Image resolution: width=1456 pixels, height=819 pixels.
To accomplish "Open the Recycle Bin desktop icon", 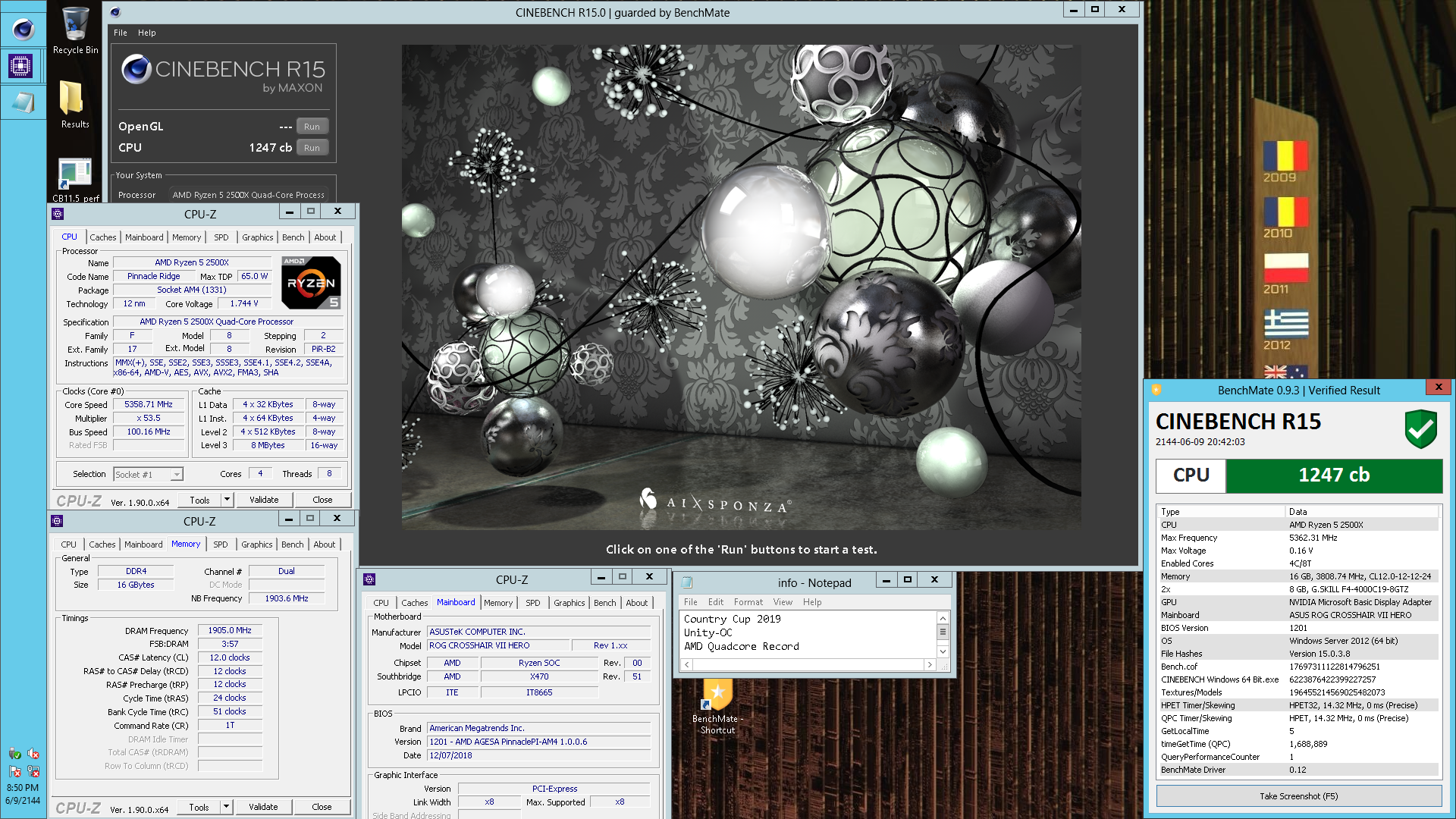I will (x=75, y=30).
